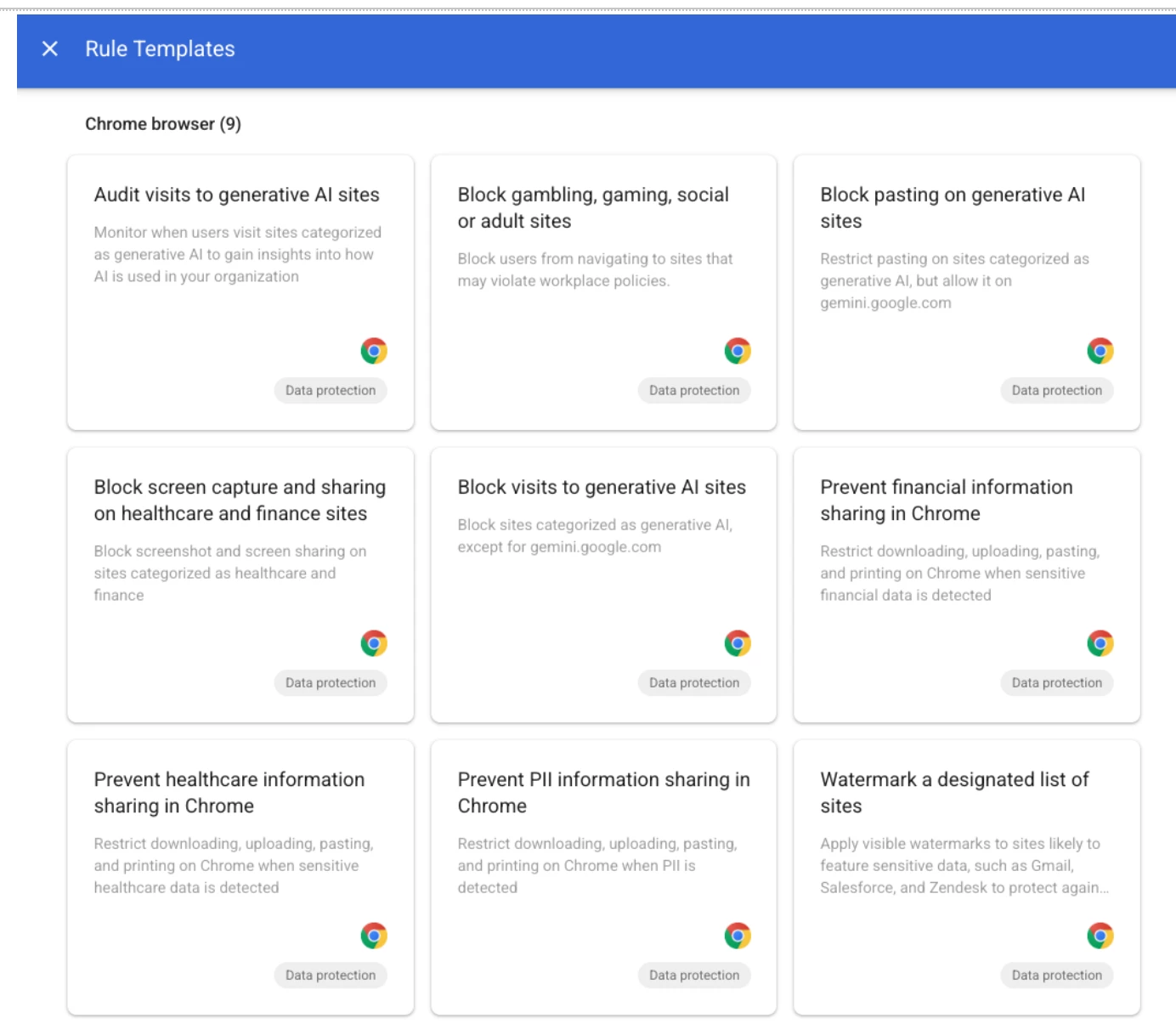
Task: Click Chrome icon on Prevent healthcare information card
Action: pos(374,936)
